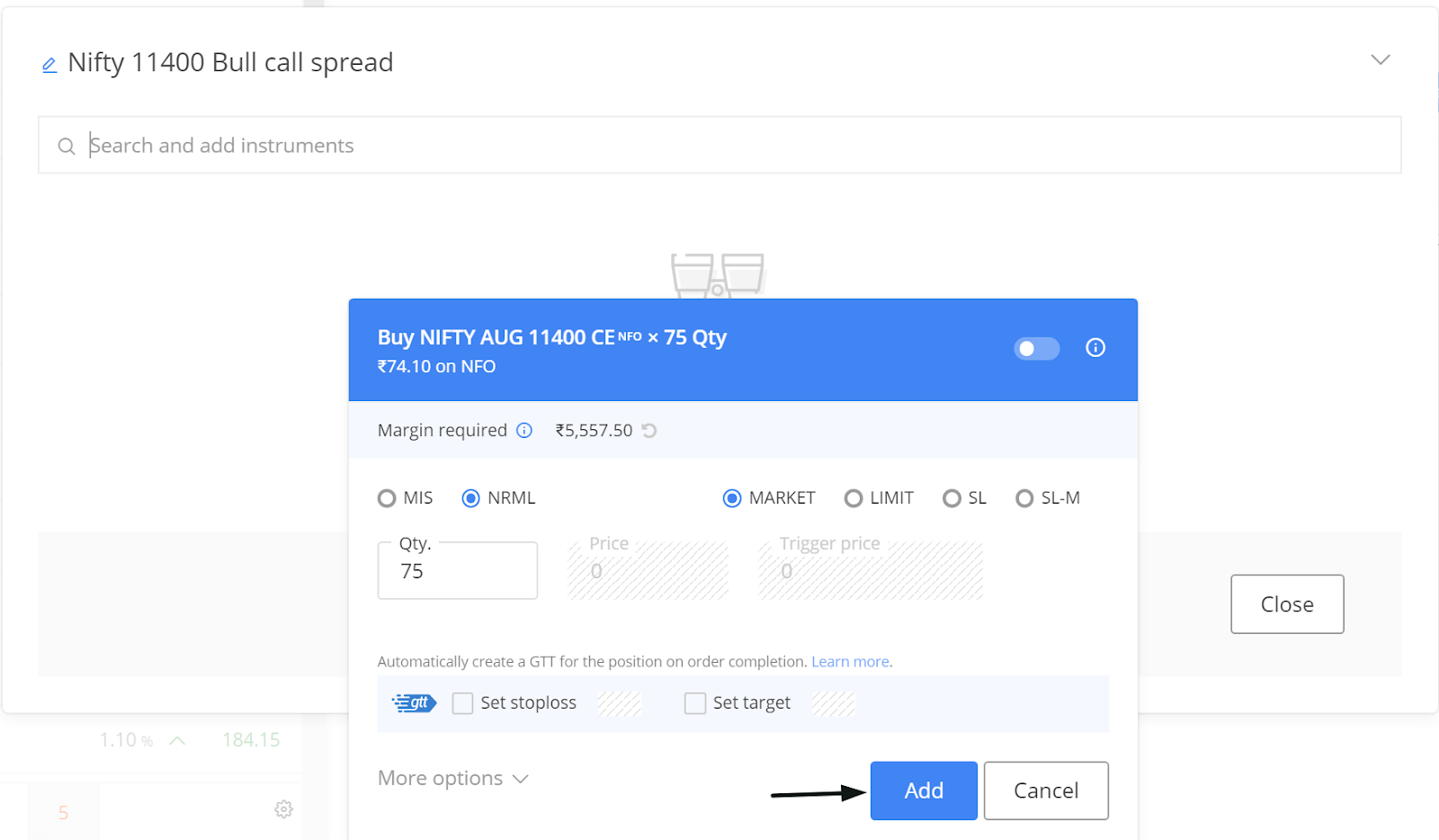Collapse the basket with top-right chevron

[x=1381, y=59]
